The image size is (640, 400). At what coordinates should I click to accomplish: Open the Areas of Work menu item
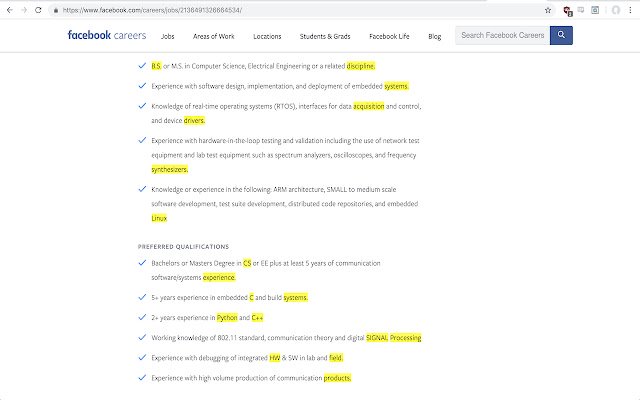click(213, 36)
